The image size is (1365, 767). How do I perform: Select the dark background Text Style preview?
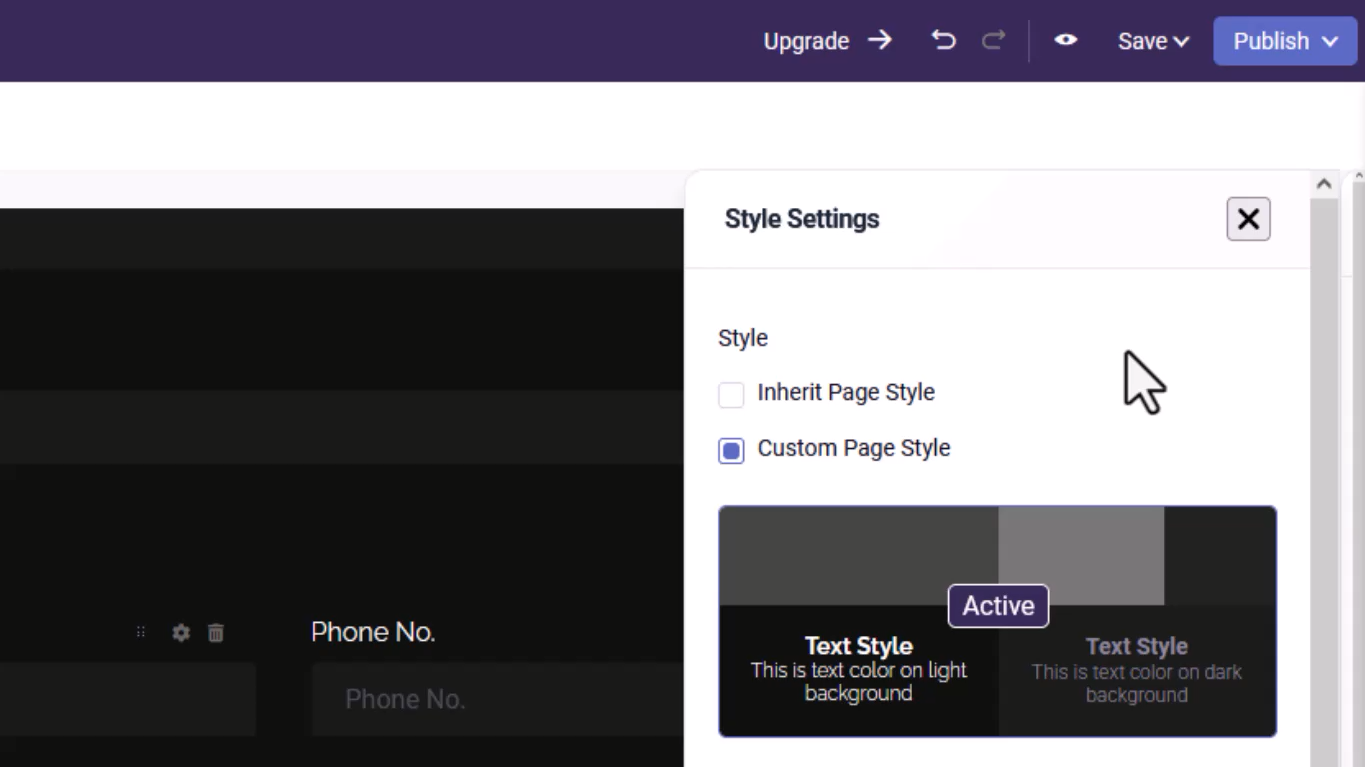[1137, 670]
